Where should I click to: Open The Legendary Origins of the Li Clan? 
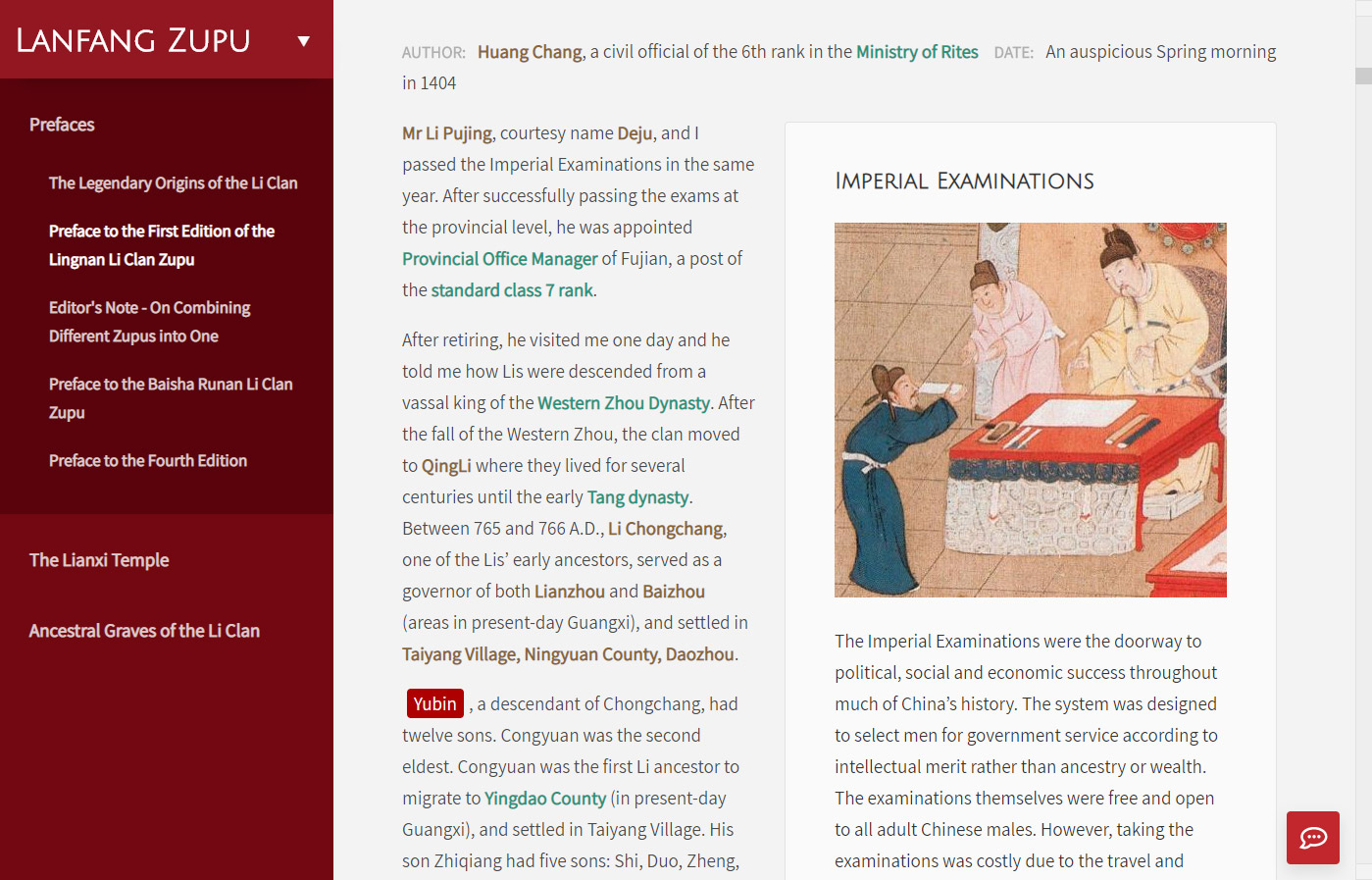point(173,183)
